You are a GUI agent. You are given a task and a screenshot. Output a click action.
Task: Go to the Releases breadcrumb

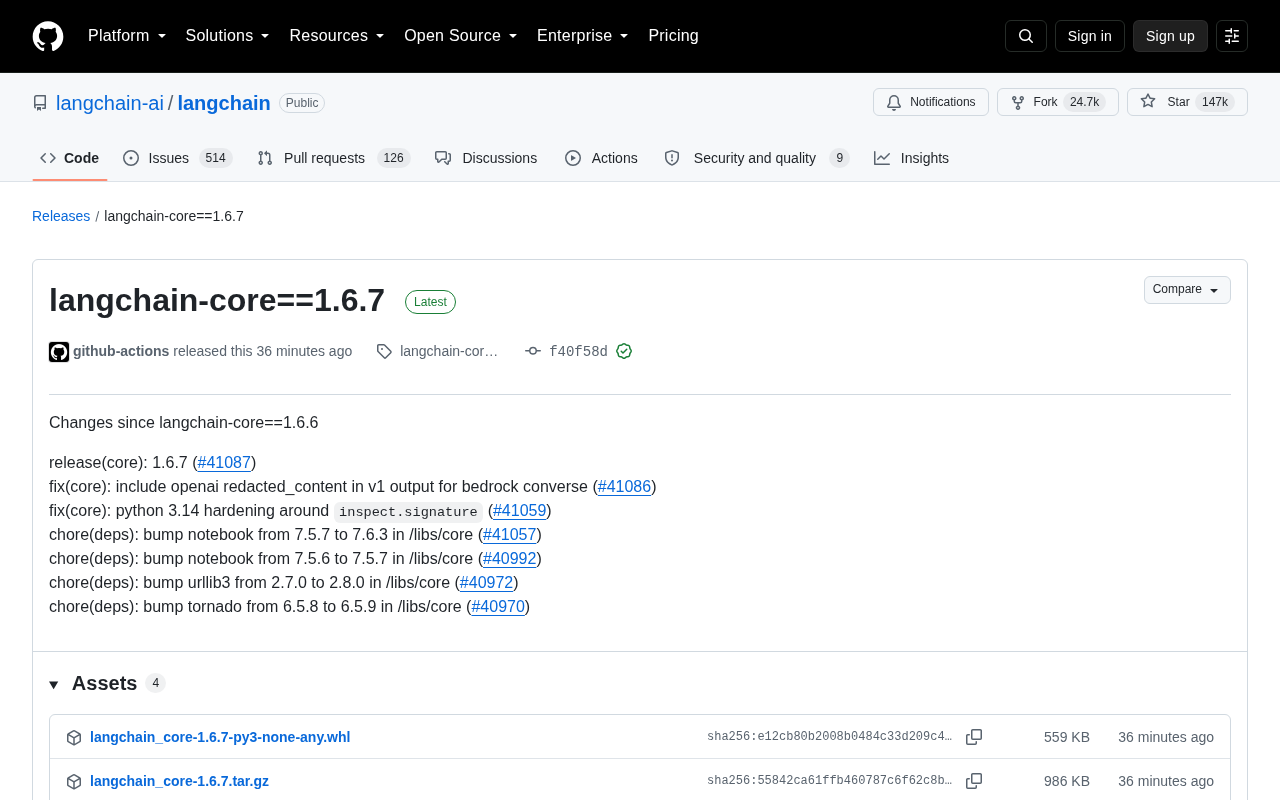61,216
